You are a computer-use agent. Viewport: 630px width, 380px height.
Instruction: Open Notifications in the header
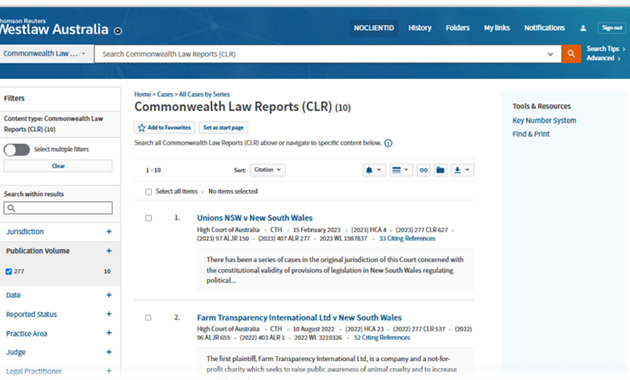544,28
